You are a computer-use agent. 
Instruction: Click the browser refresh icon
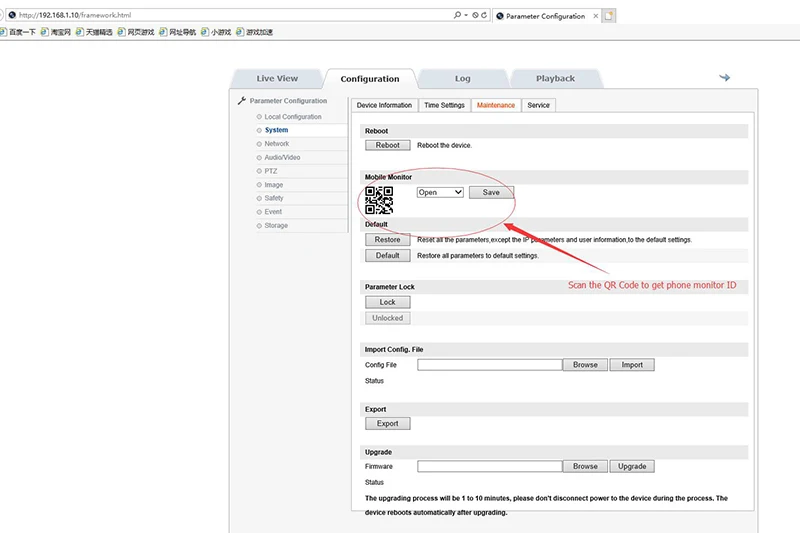[484, 15]
